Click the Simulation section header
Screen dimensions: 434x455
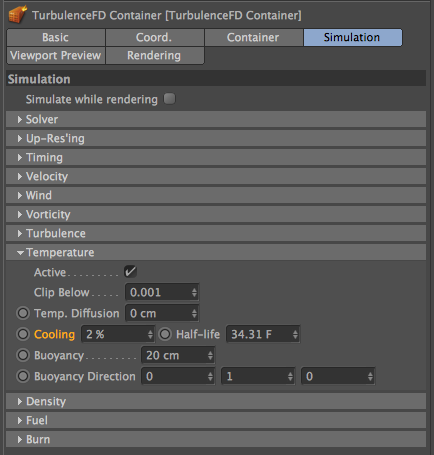tap(216, 79)
